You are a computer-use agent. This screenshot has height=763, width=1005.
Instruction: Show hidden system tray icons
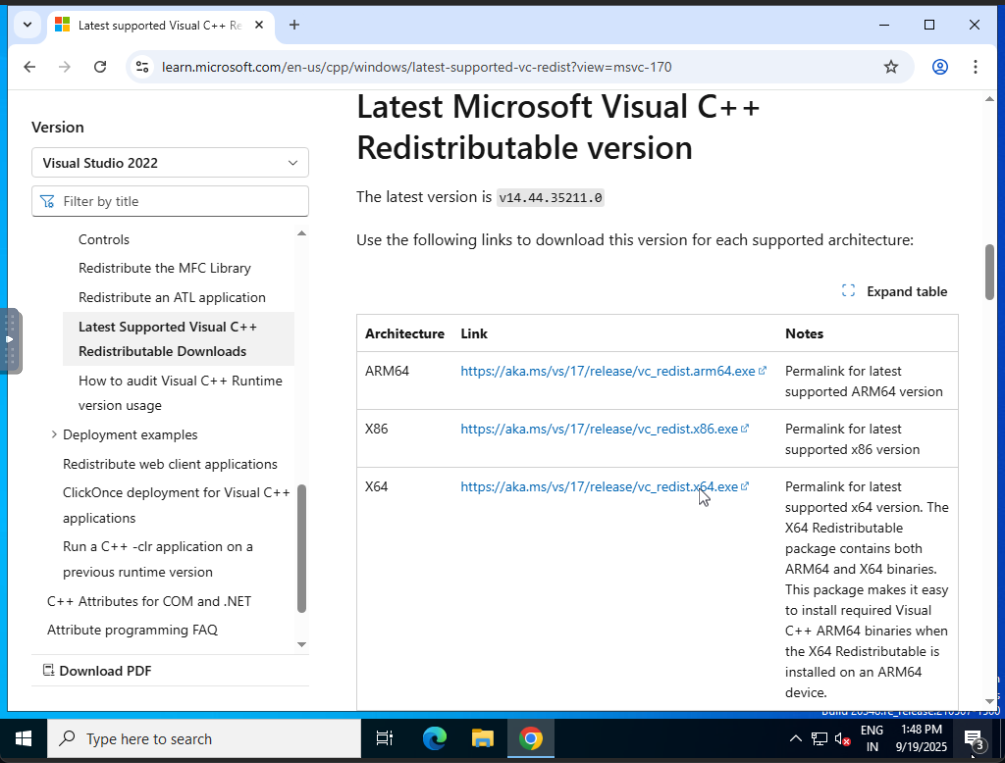click(795, 739)
